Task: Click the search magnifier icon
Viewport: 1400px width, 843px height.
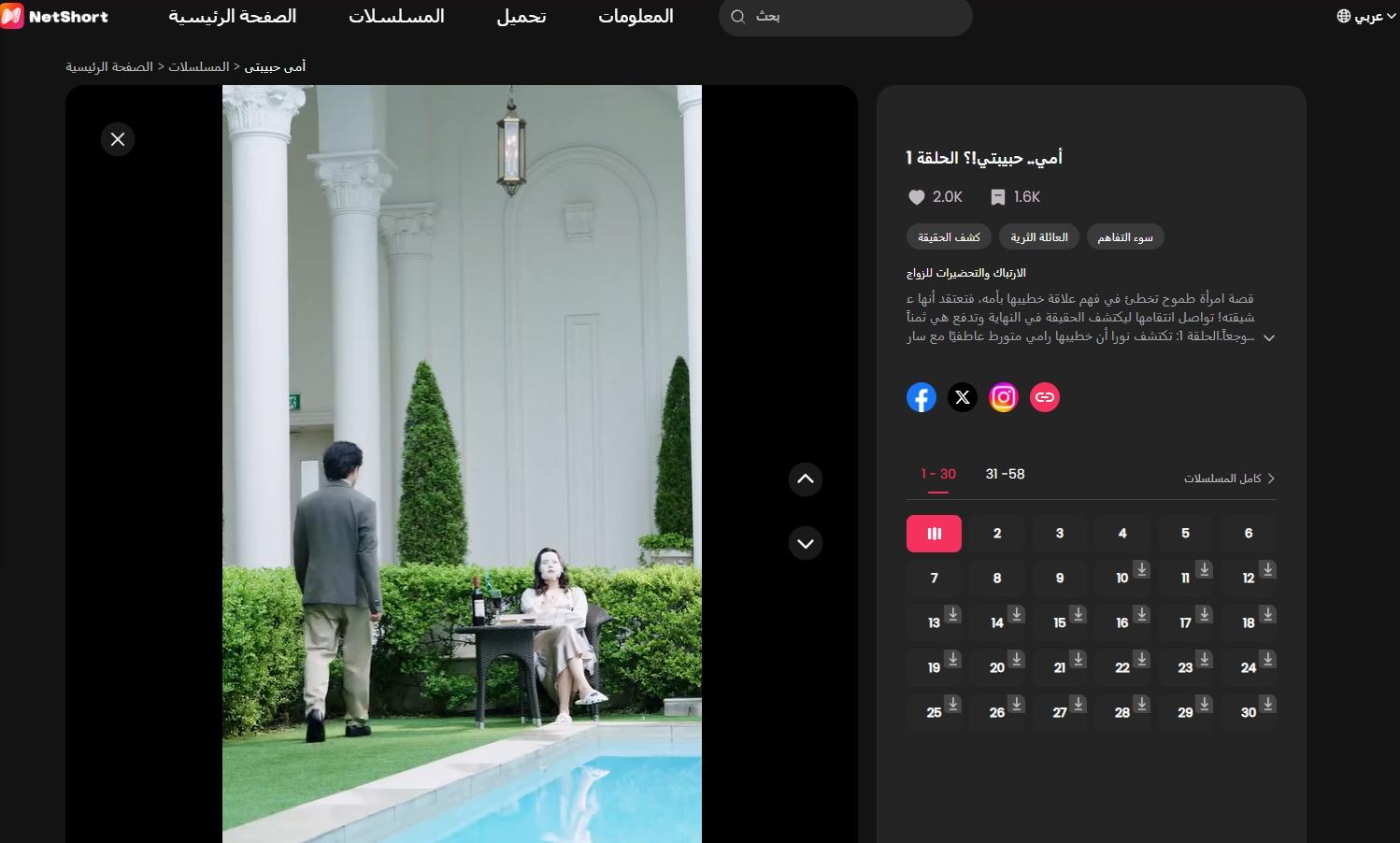Action: point(738,17)
